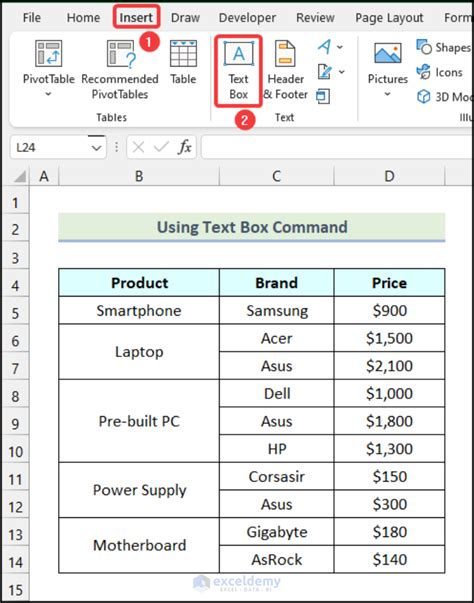The width and height of the screenshot is (474, 603).
Task: Insert a Table
Action: (183, 62)
